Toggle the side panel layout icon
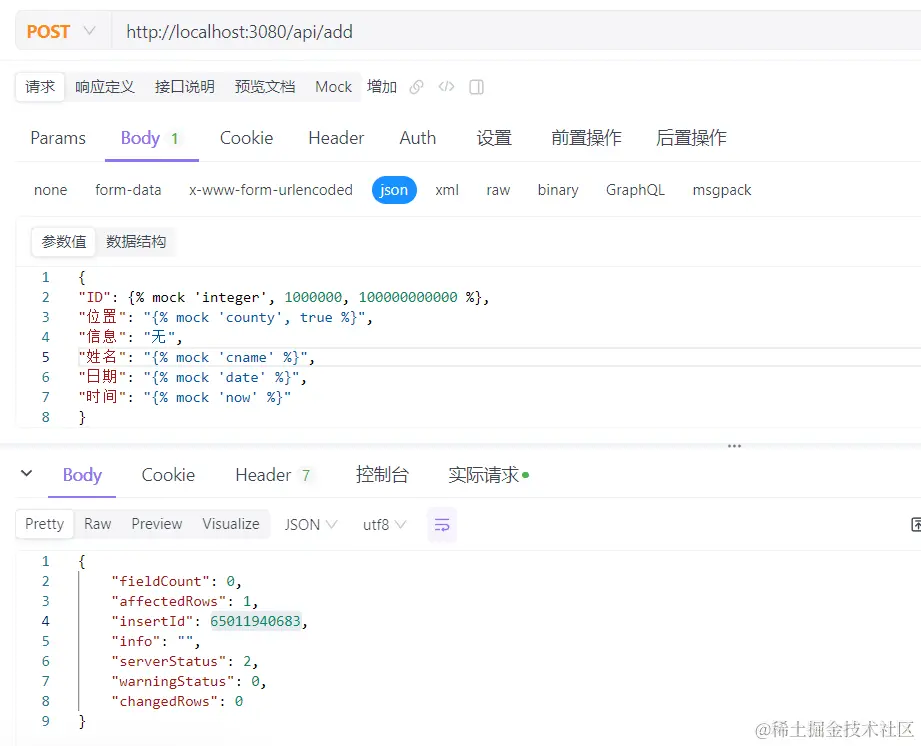 476,87
